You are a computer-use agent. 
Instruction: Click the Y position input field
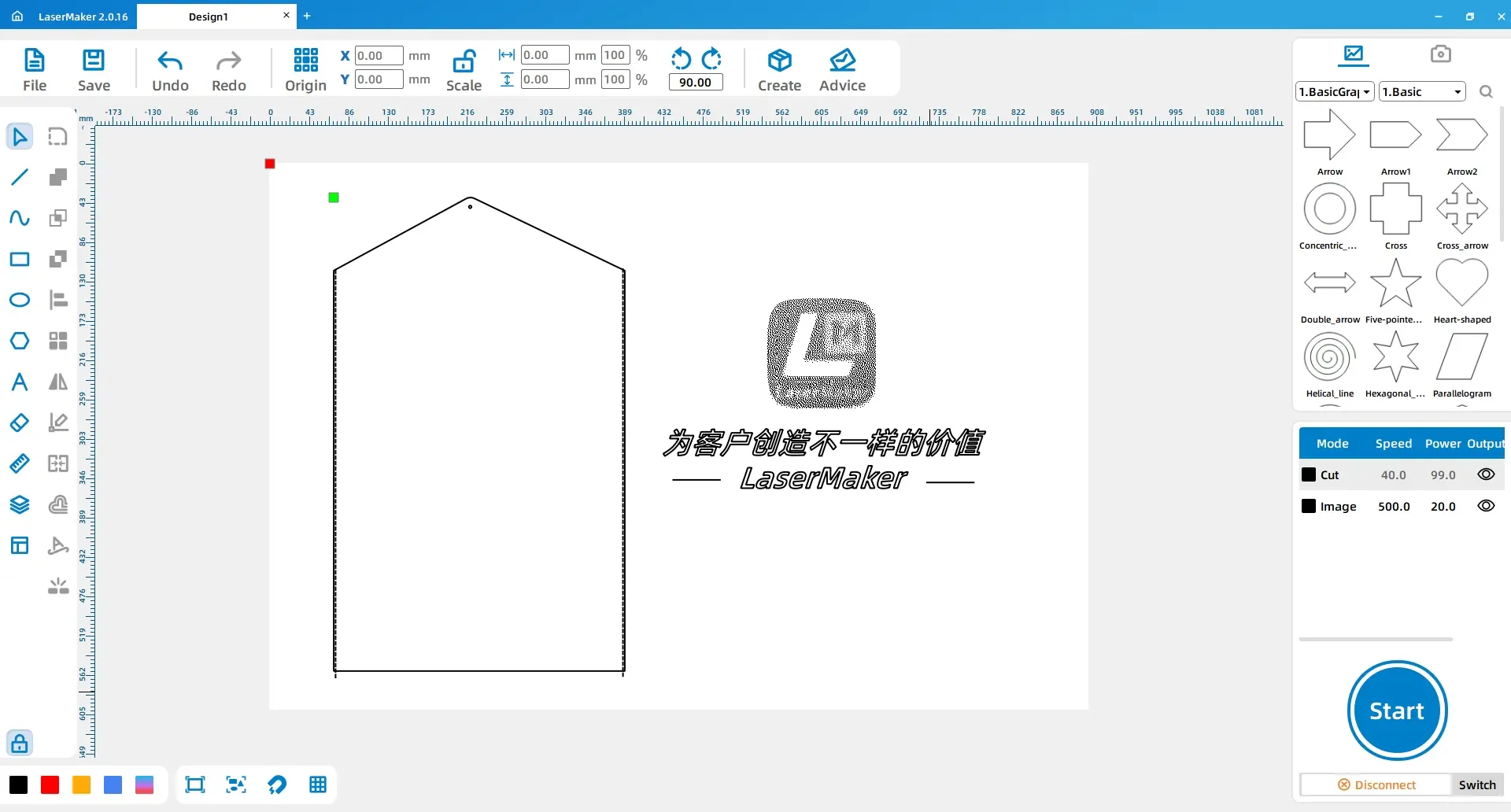click(x=379, y=79)
